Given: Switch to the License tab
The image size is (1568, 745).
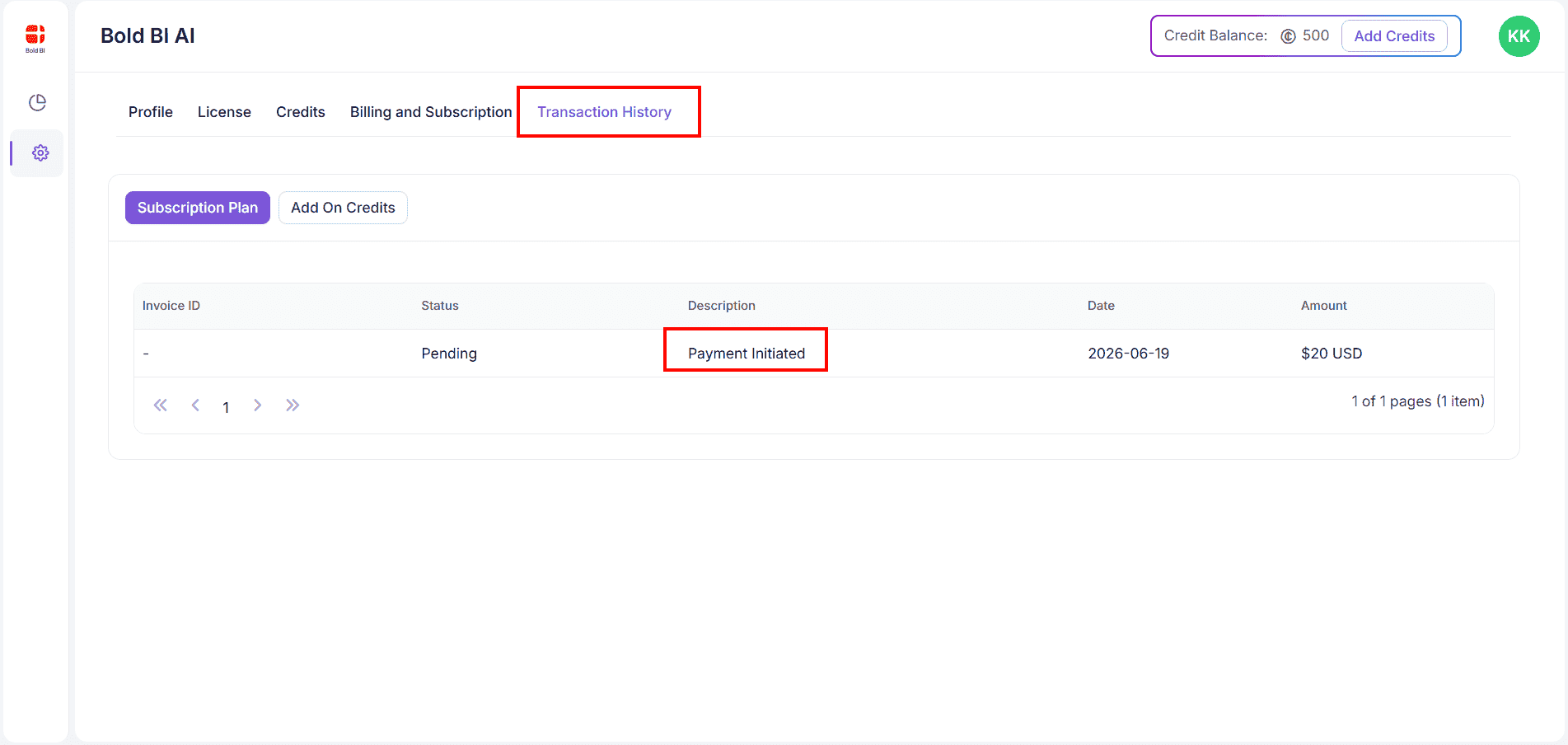Looking at the screenshot, I should (224, 112).
